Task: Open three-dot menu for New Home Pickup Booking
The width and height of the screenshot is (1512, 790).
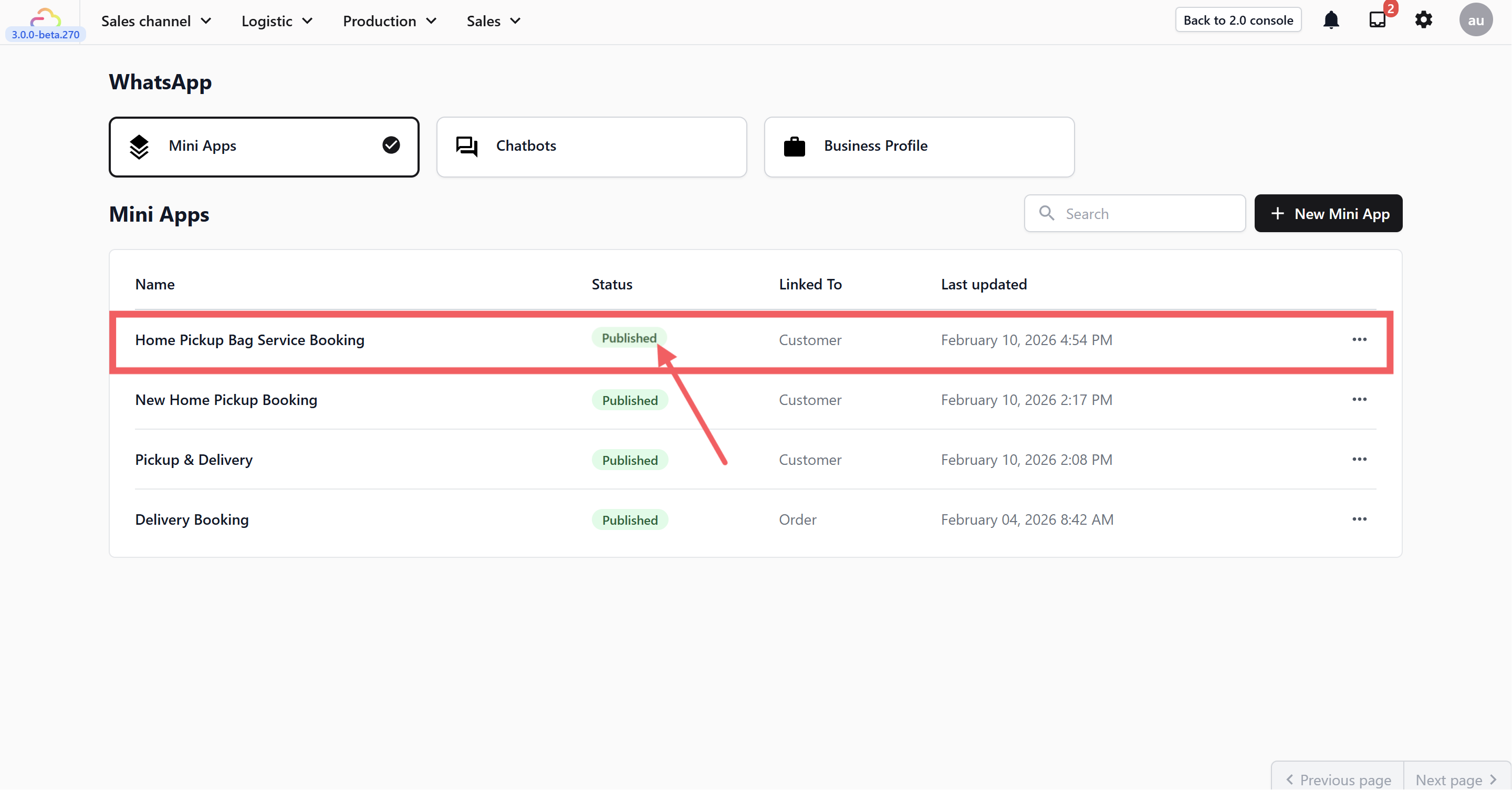Action: [x=1359, y=400]
